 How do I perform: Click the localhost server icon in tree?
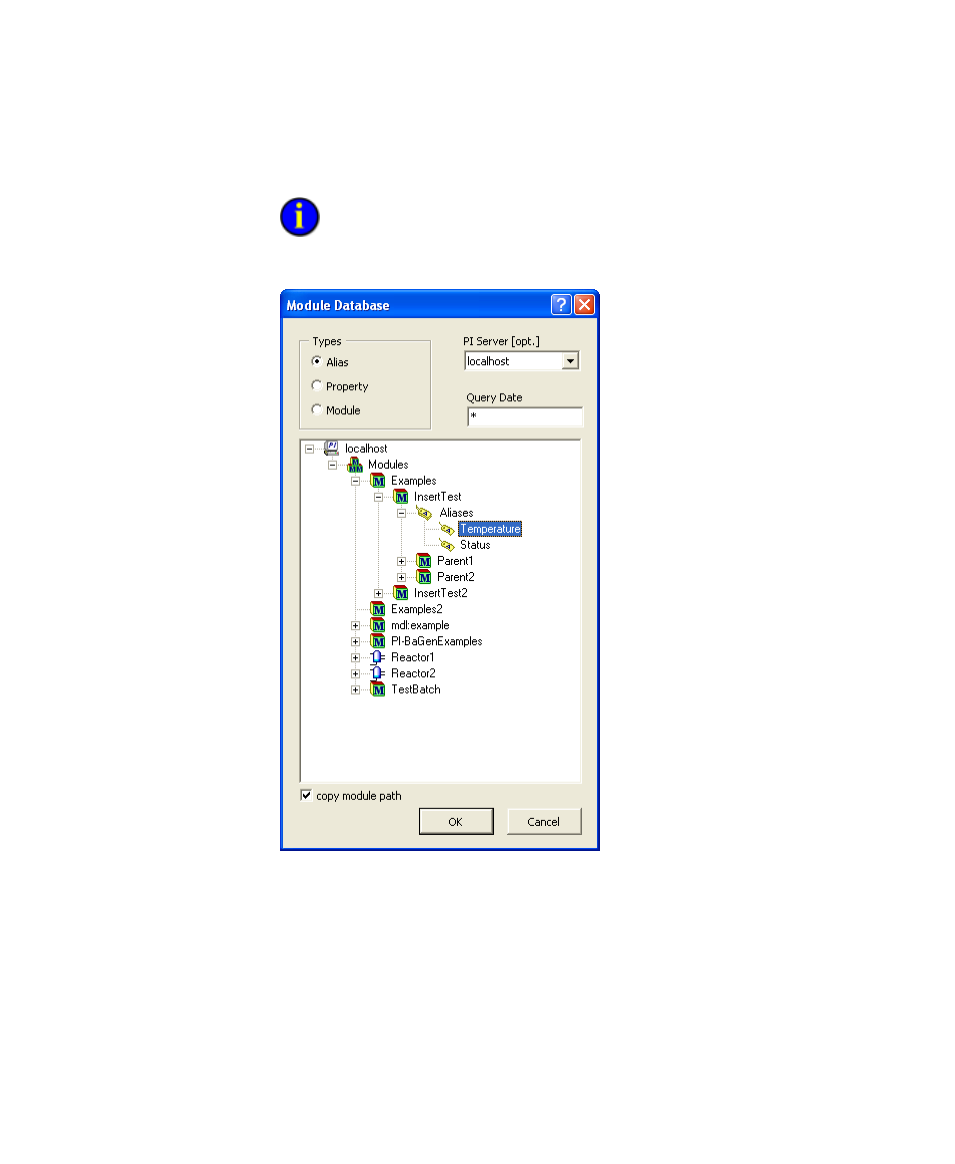pos(331,448)
